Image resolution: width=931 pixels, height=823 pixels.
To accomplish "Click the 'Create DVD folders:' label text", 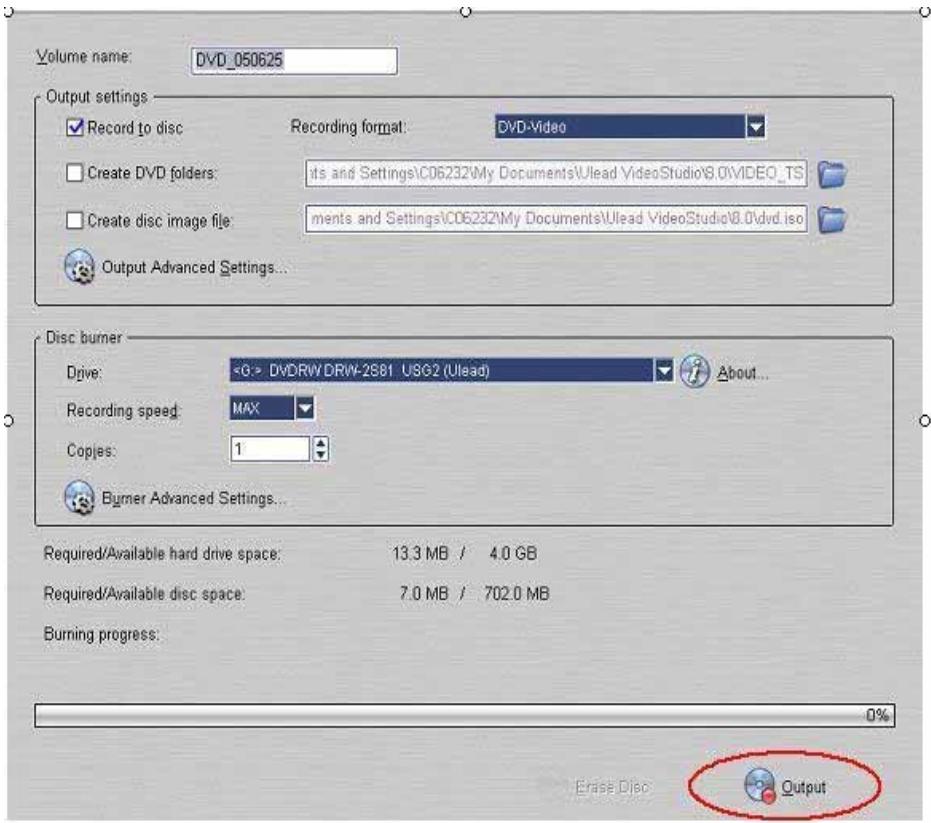I will pyautogui.click(x=152, y=173).
